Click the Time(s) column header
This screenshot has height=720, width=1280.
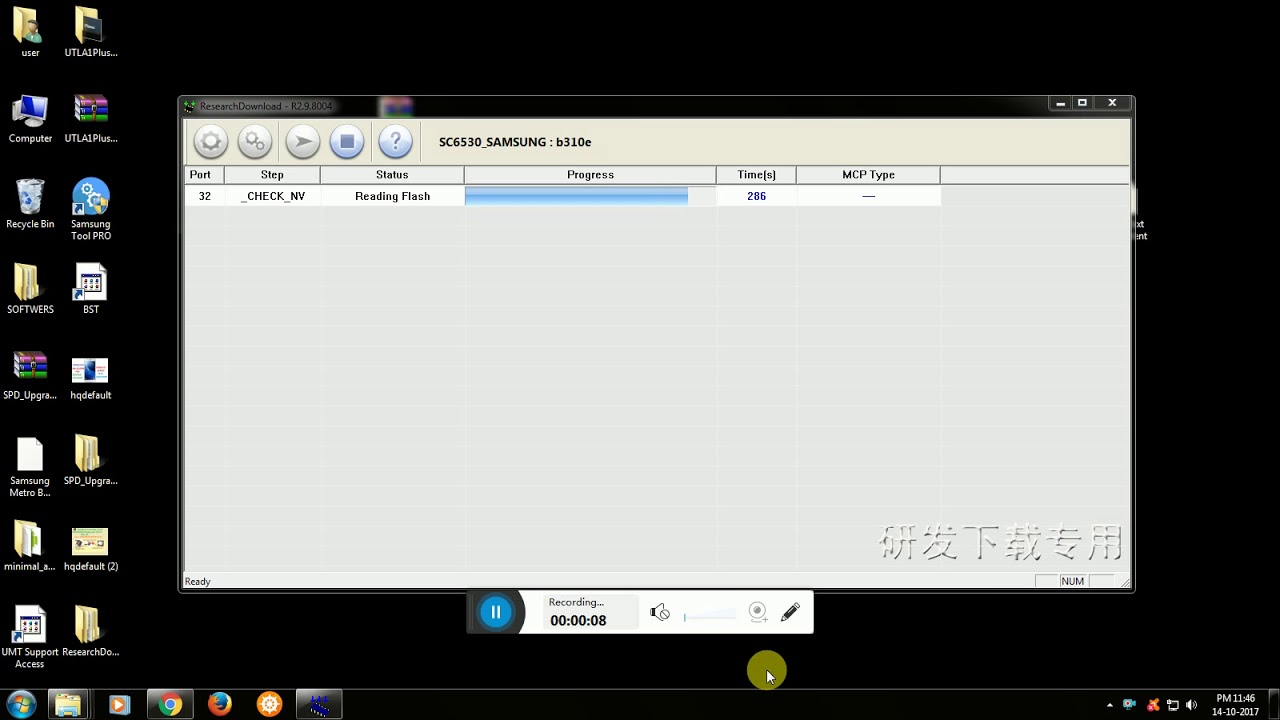[x=756, y=174]
